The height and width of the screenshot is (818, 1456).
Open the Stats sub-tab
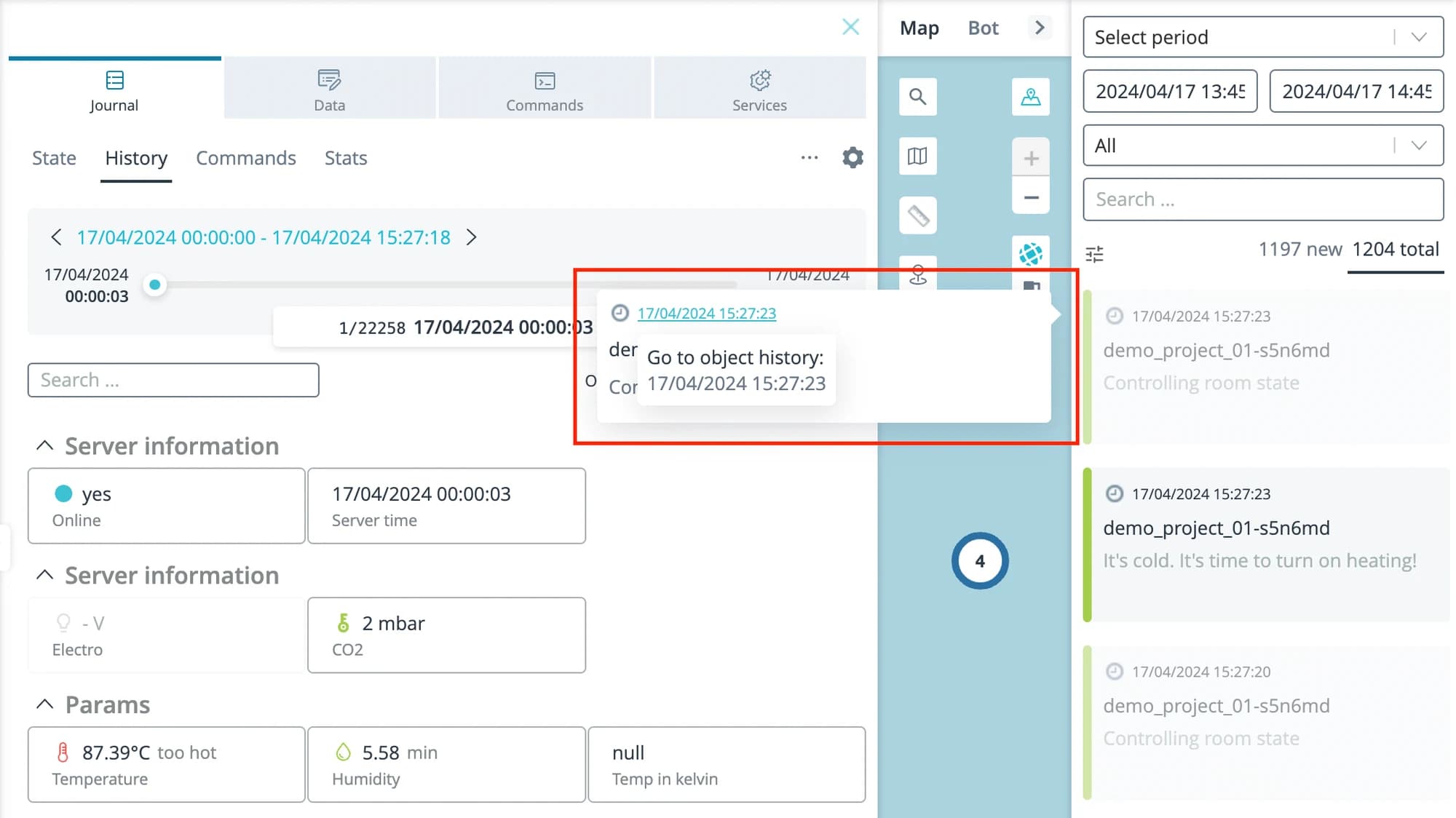[x=346, y=158]
